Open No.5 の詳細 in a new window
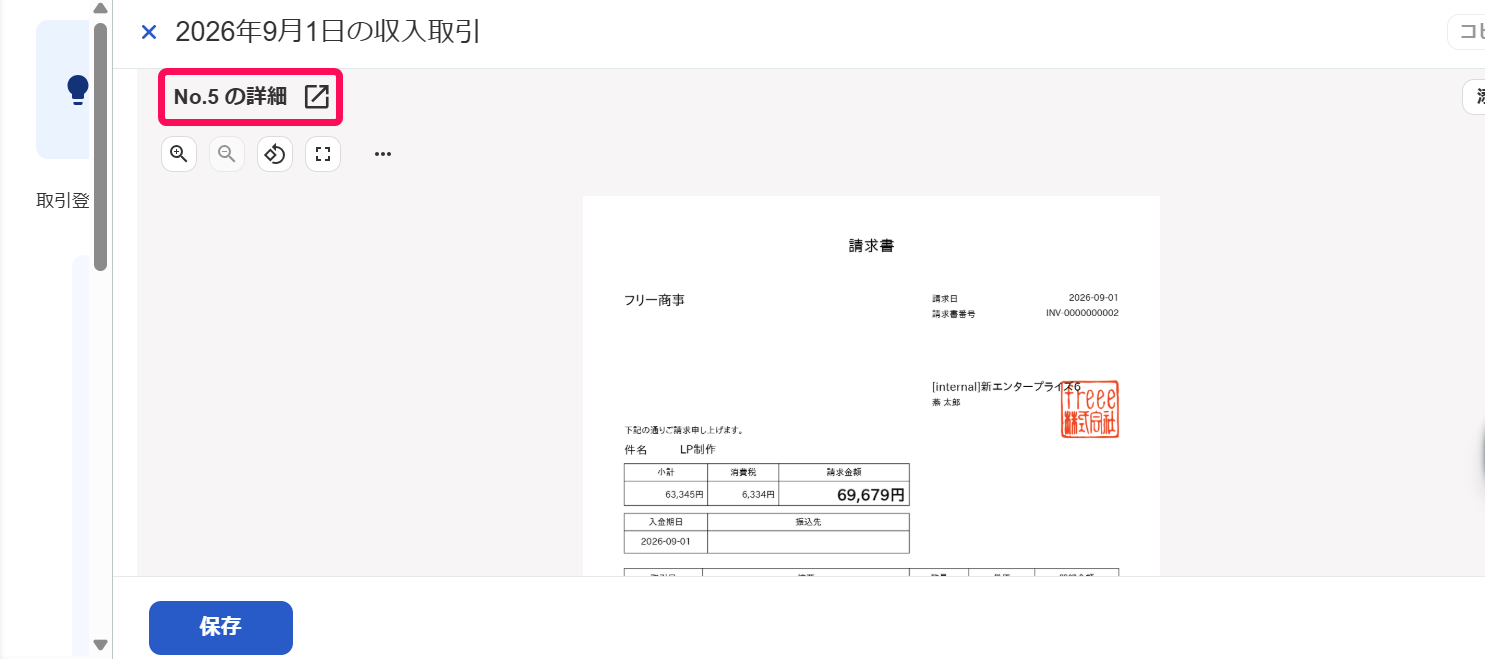 pos(316,96)
